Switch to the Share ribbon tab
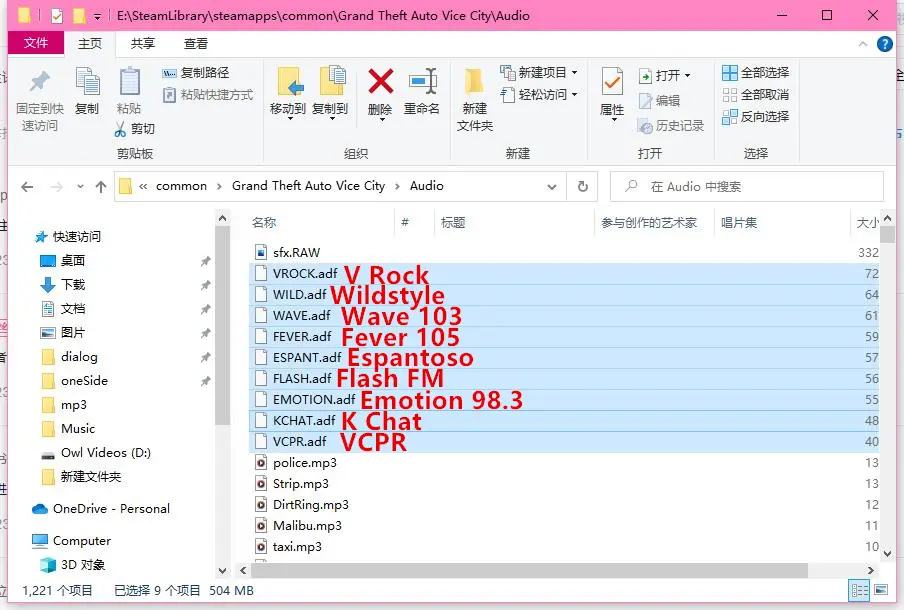This screenshot has width=904, height=610. pos(142,44)
